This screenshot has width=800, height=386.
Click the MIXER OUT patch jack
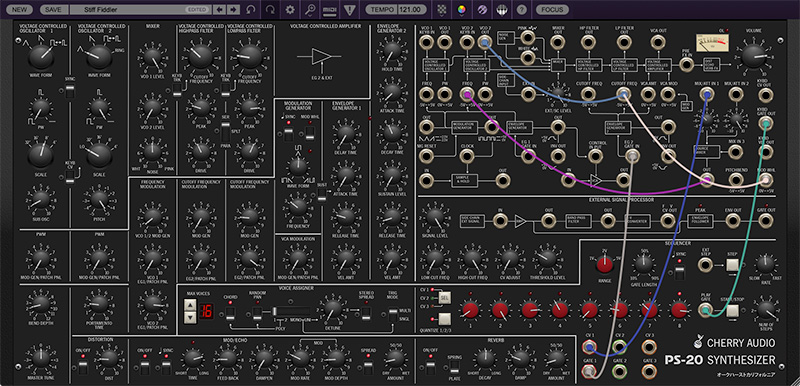pyautogui.click(x=559, y=42)
